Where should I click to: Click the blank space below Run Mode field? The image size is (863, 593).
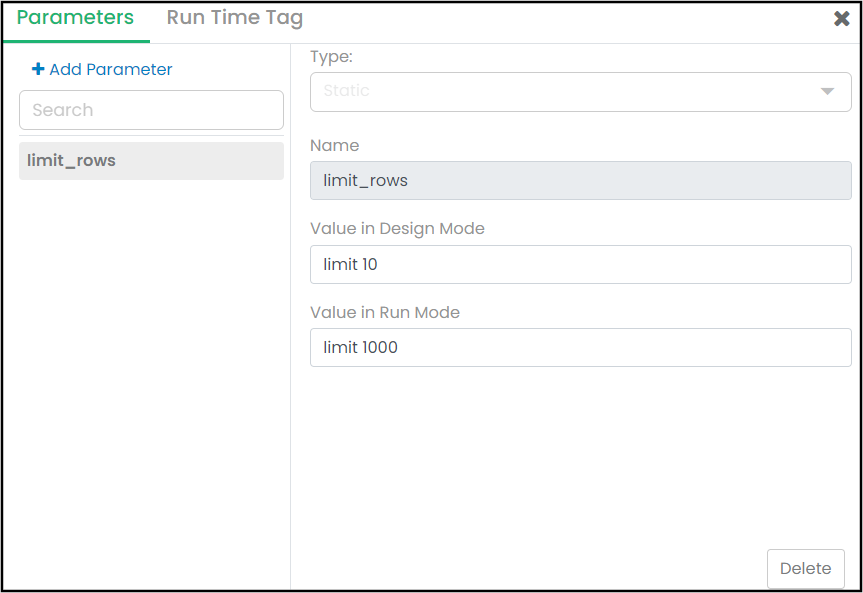[x=580, y=450]
